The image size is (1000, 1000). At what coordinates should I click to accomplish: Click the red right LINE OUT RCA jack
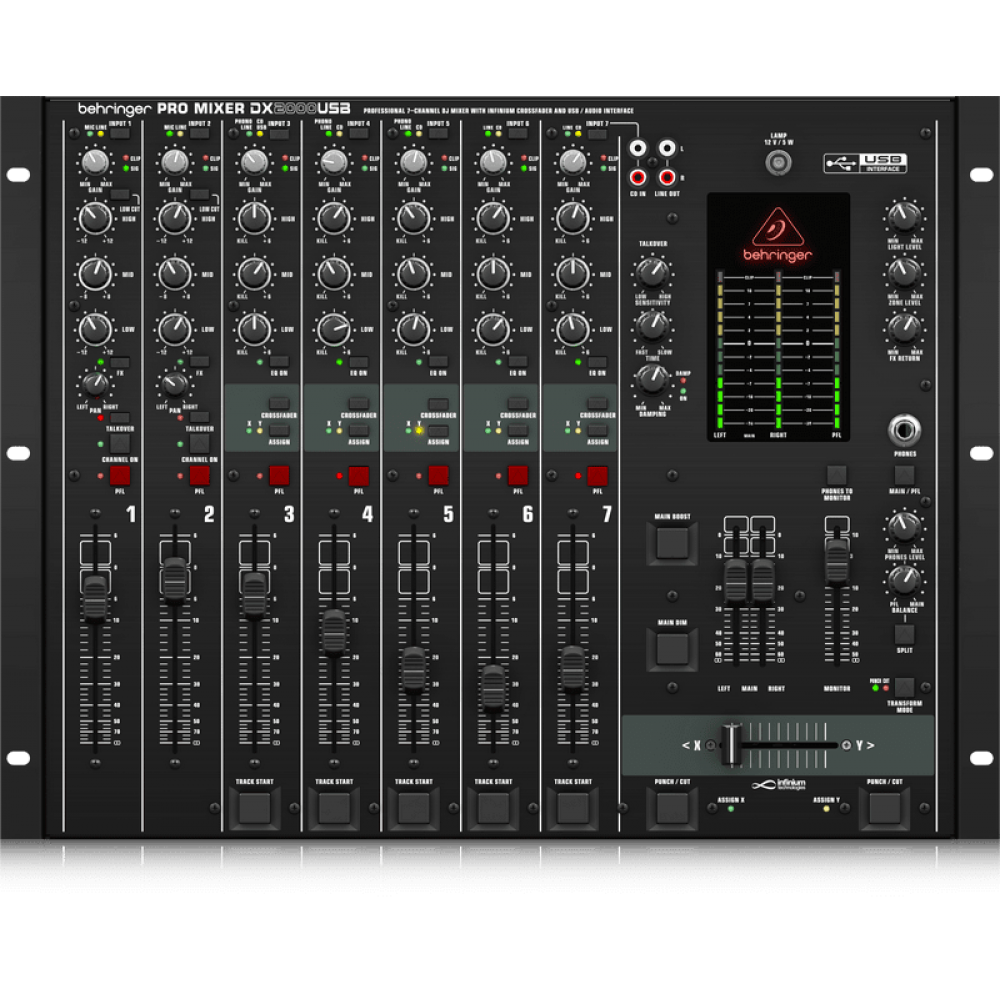(x=667, y=177)
